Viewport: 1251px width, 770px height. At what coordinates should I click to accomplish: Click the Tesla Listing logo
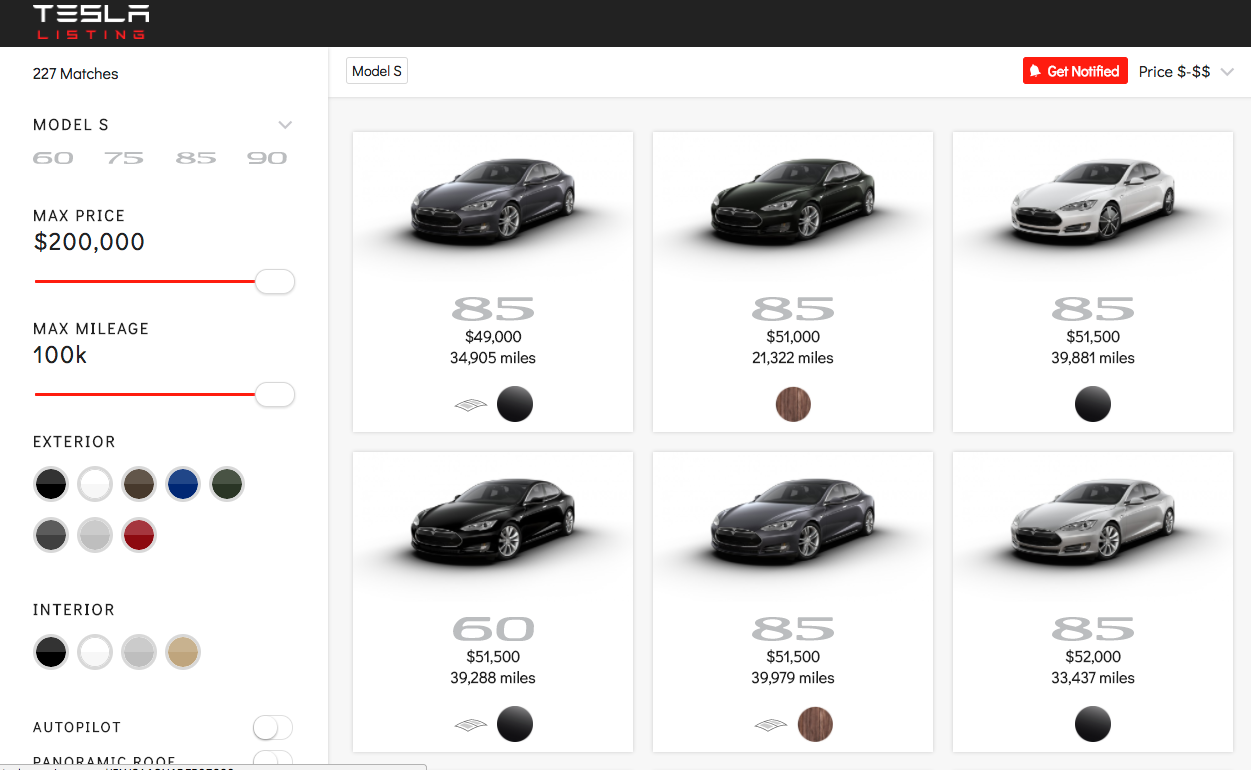(x=90, y=22)
